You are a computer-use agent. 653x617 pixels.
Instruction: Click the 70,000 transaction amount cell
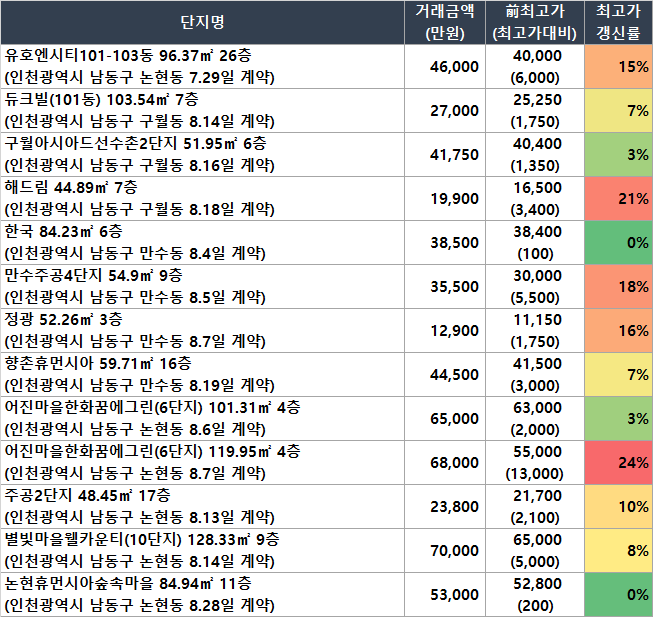445,551
